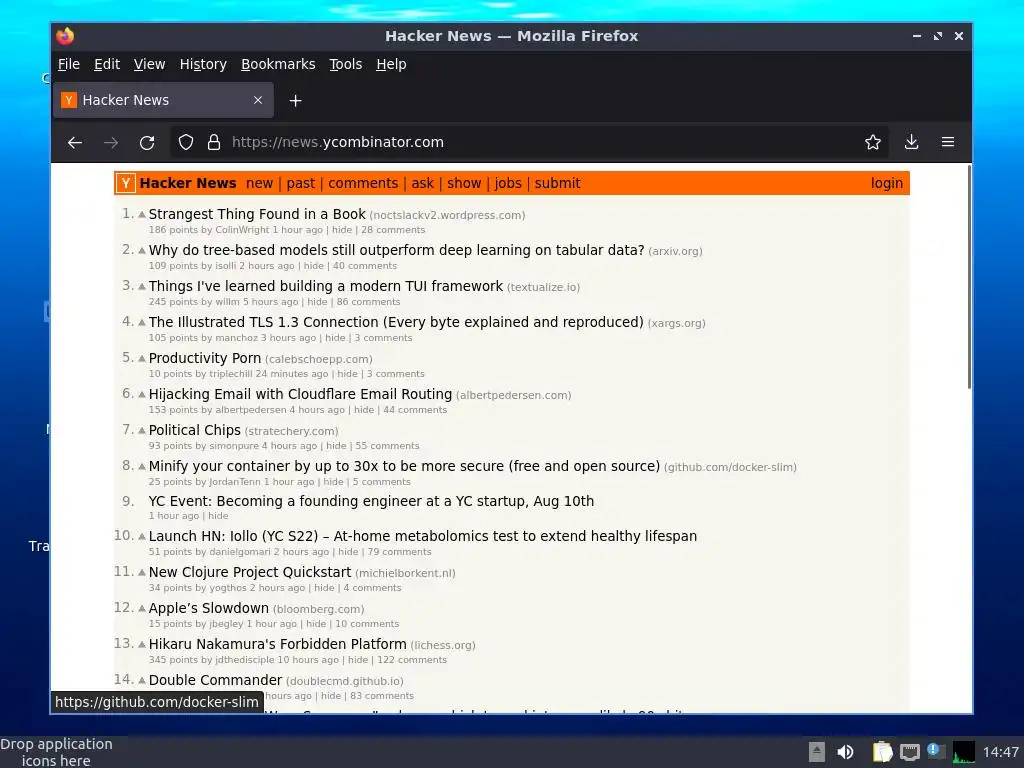Upvote 'Hijacking Email with Cloudflare Email Routing'
Viewport: 1024px width, 768px height.
tap(142, 394)
